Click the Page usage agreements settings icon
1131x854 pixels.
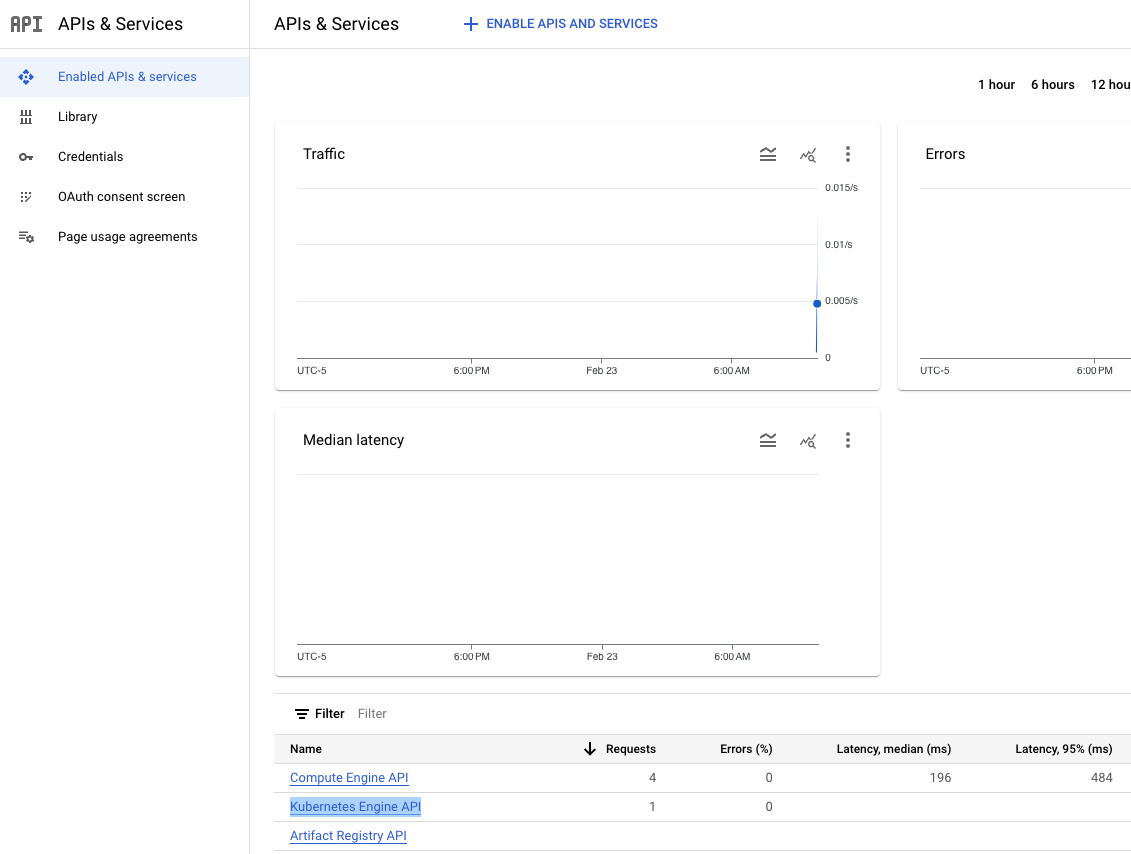26,237
